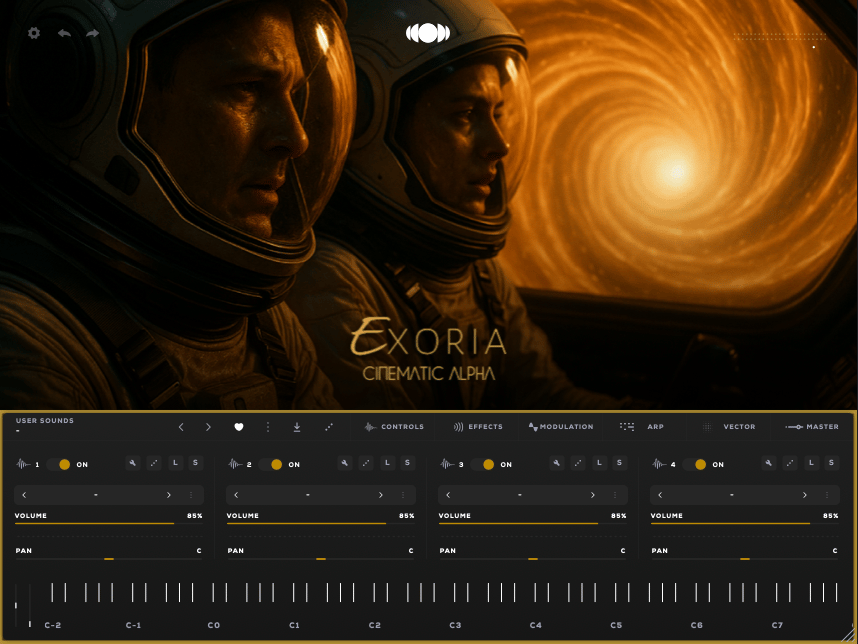Click layer 1 waveform icon
The height and width of the screenshot is (644, 858).
(23, 464)
